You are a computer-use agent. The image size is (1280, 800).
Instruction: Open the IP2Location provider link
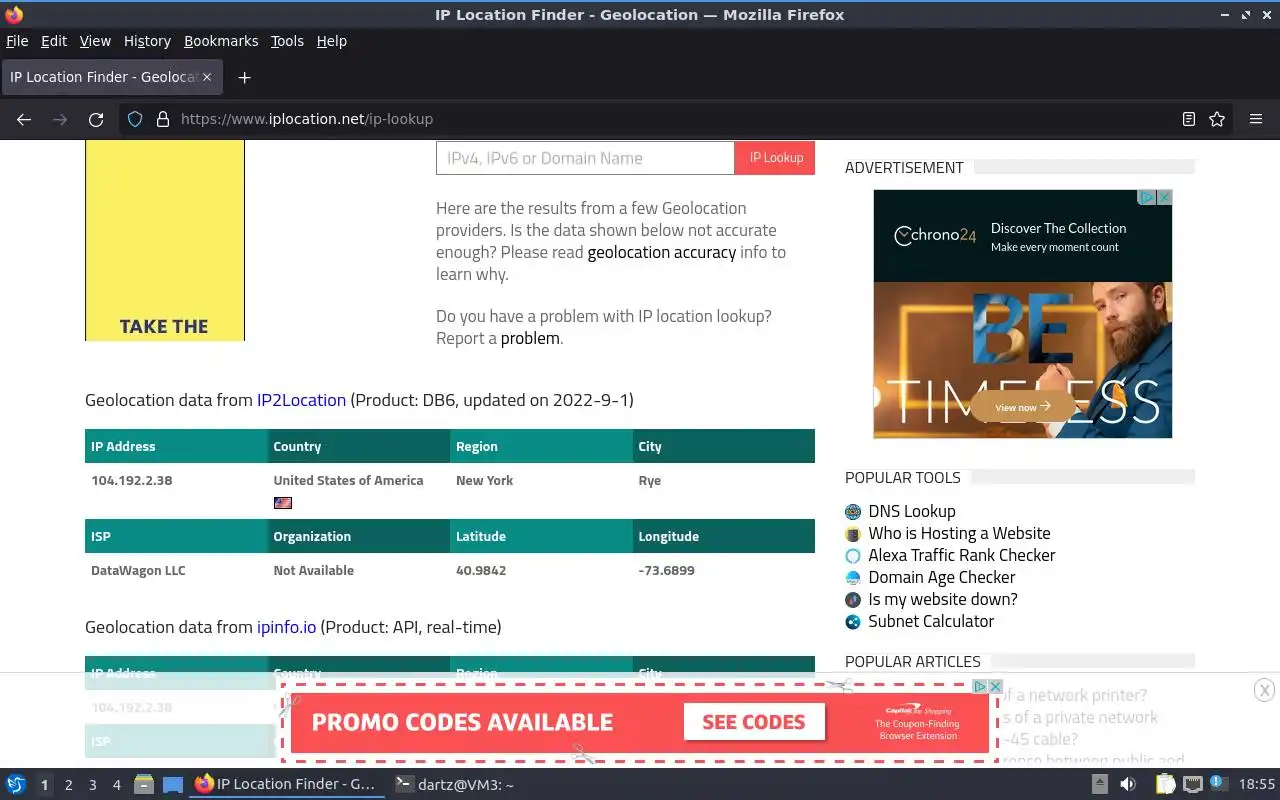(x=301, y=400)
